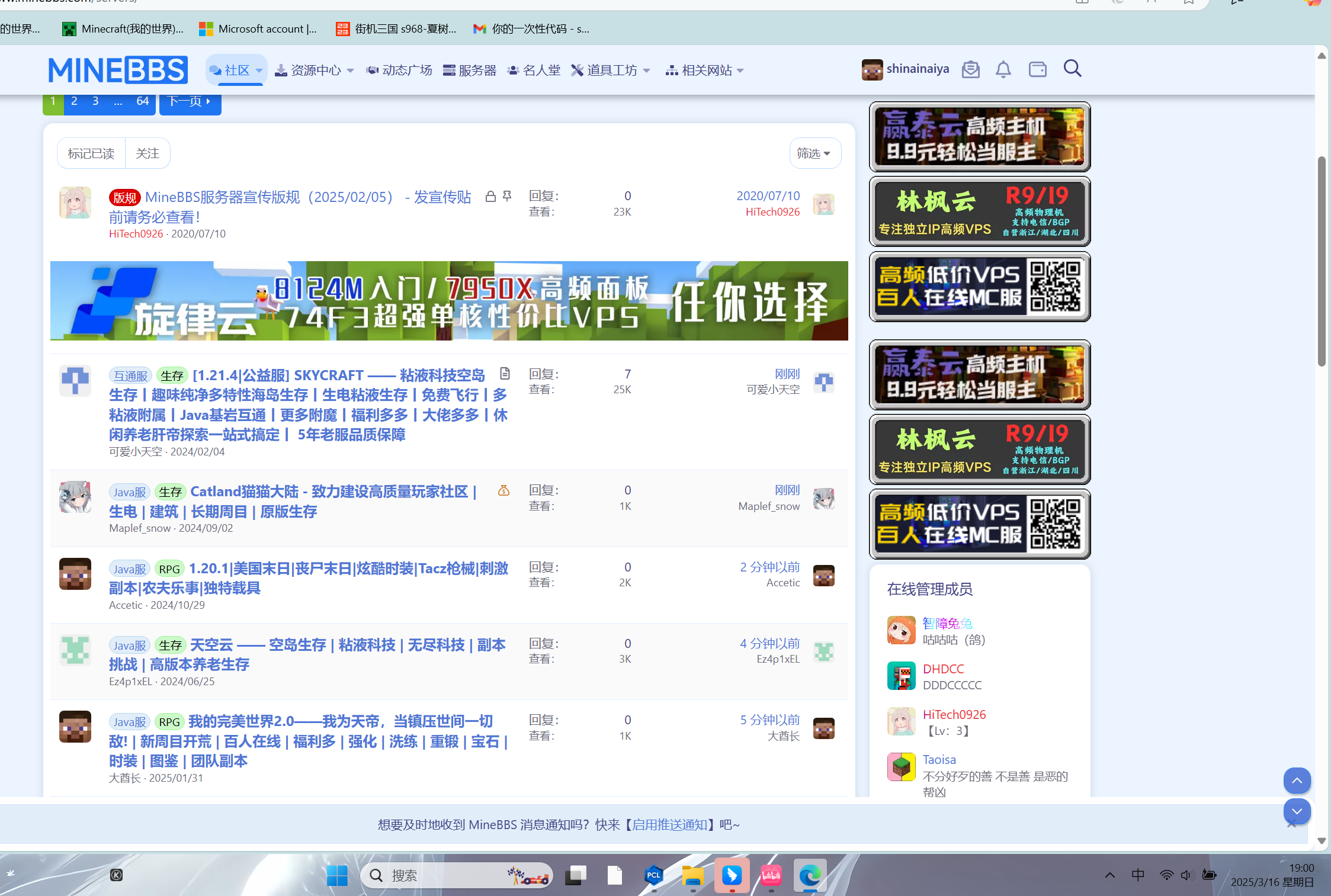Viewport: 1331px width, 896px height.
Task: Open PCL launcher in taskbar
Action: tap(653, 875)
